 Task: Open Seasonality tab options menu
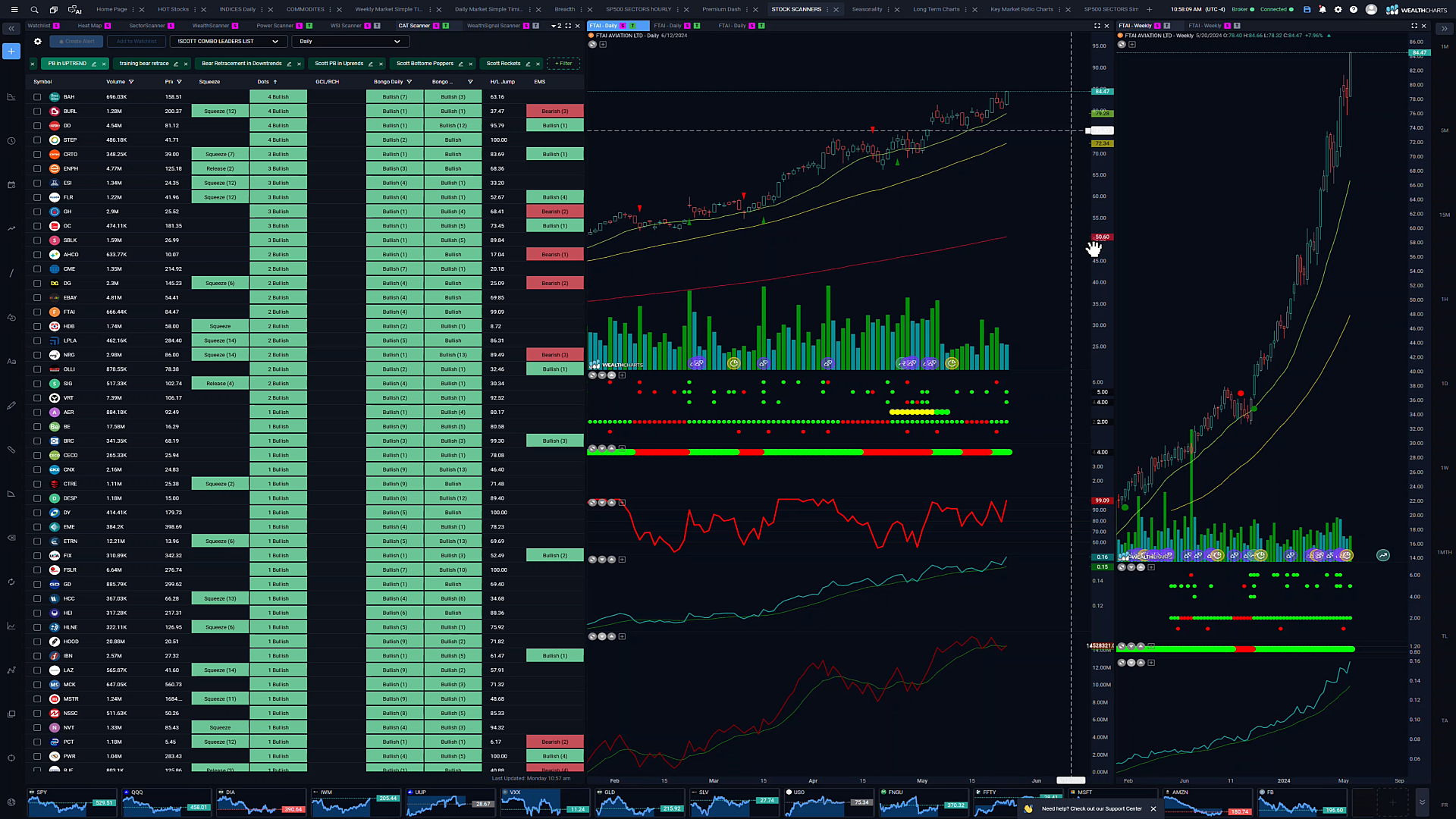[888, 10]
